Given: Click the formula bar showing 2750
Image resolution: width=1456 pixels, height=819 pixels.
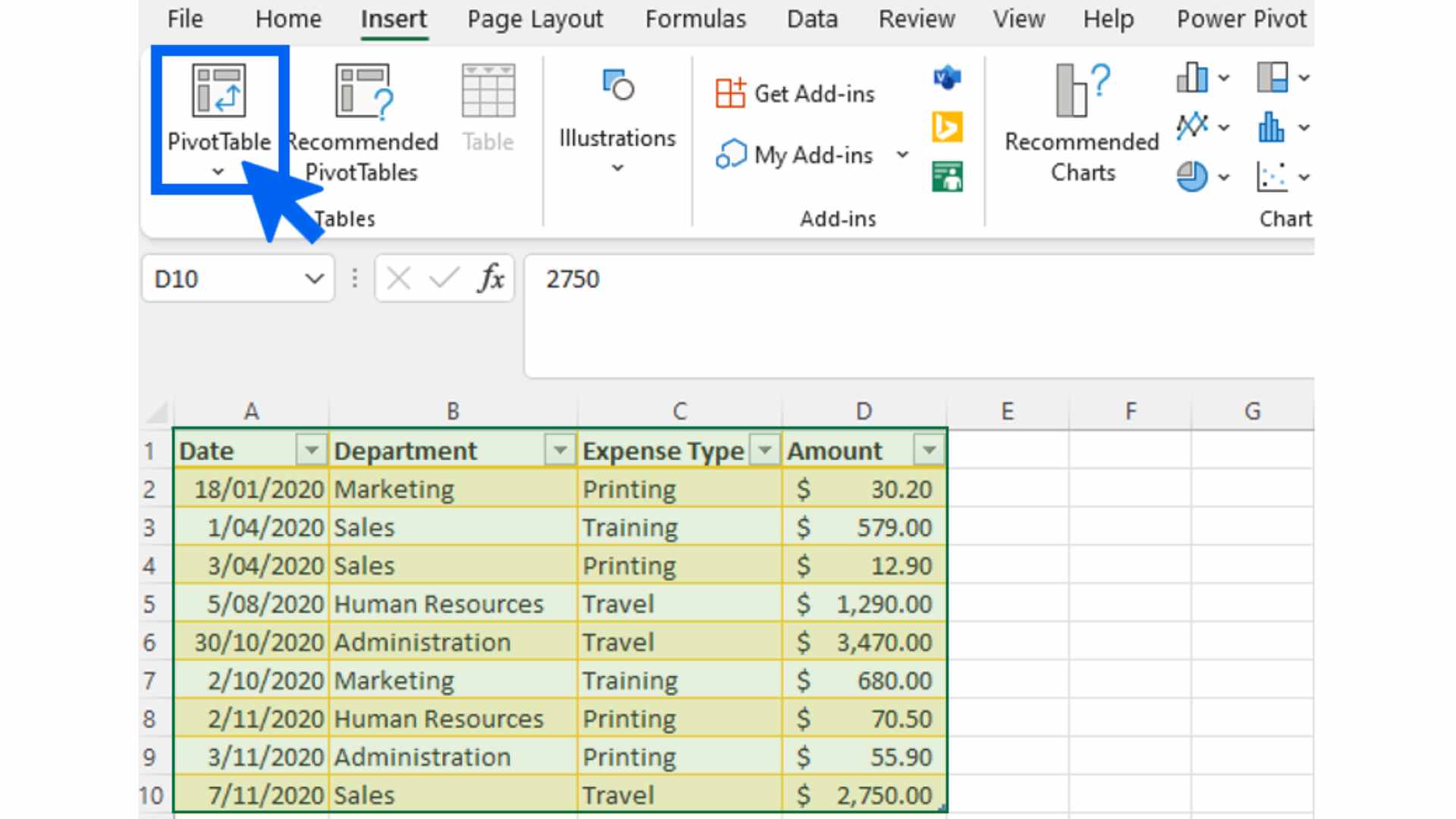Looking at the screenshot, I should (919, 315).
